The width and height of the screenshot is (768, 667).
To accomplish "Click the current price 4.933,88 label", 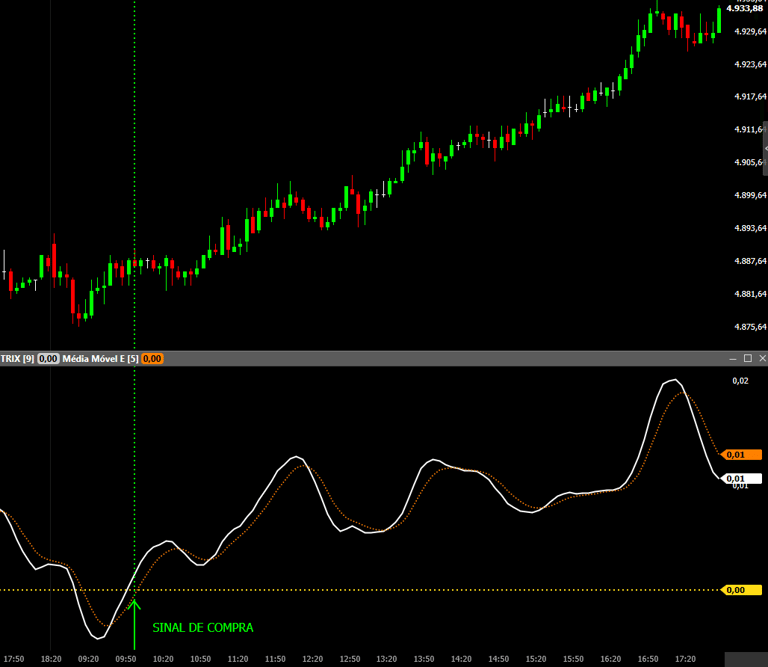I will [x=744, y=8].
